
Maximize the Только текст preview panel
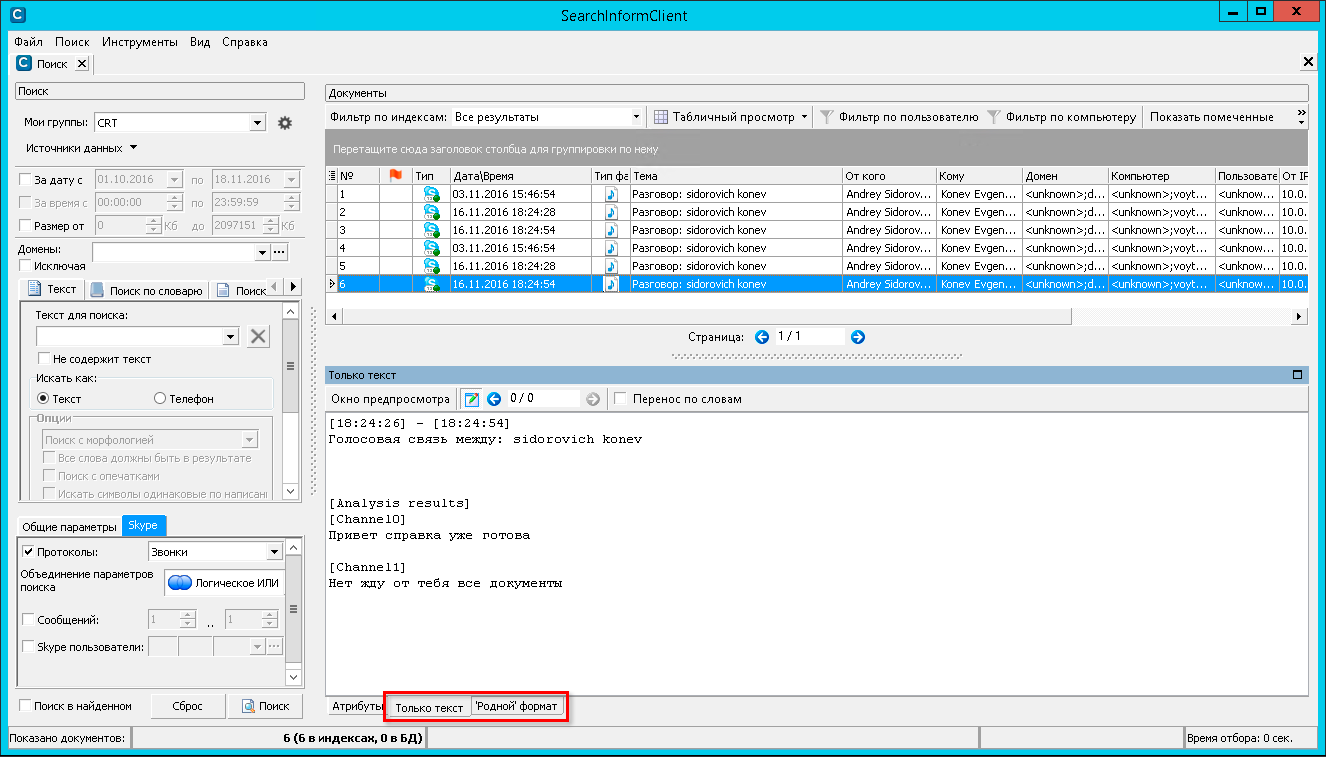click(x=1298, y=375)
